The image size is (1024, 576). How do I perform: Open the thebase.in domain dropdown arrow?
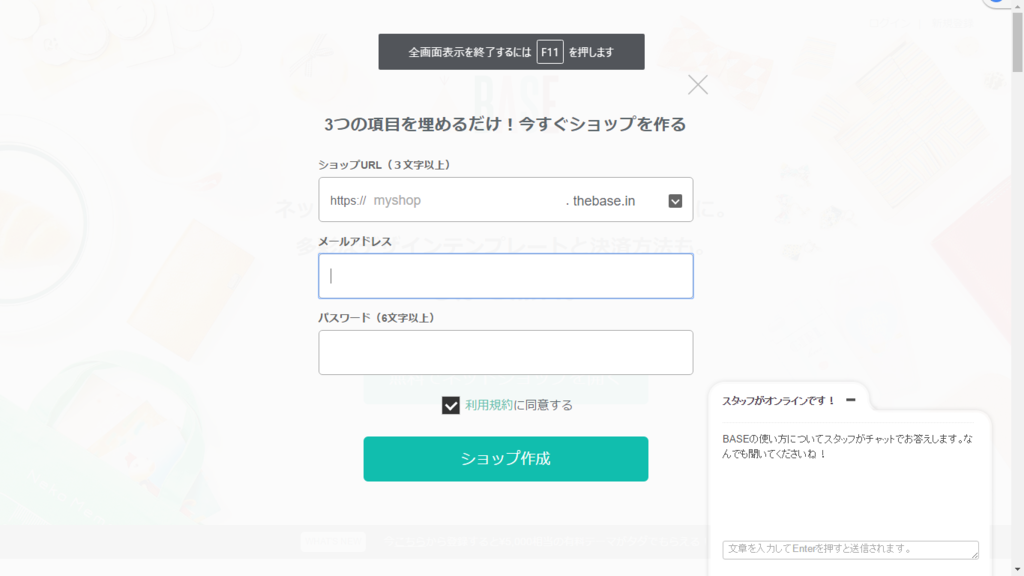(x=675, y=201)
